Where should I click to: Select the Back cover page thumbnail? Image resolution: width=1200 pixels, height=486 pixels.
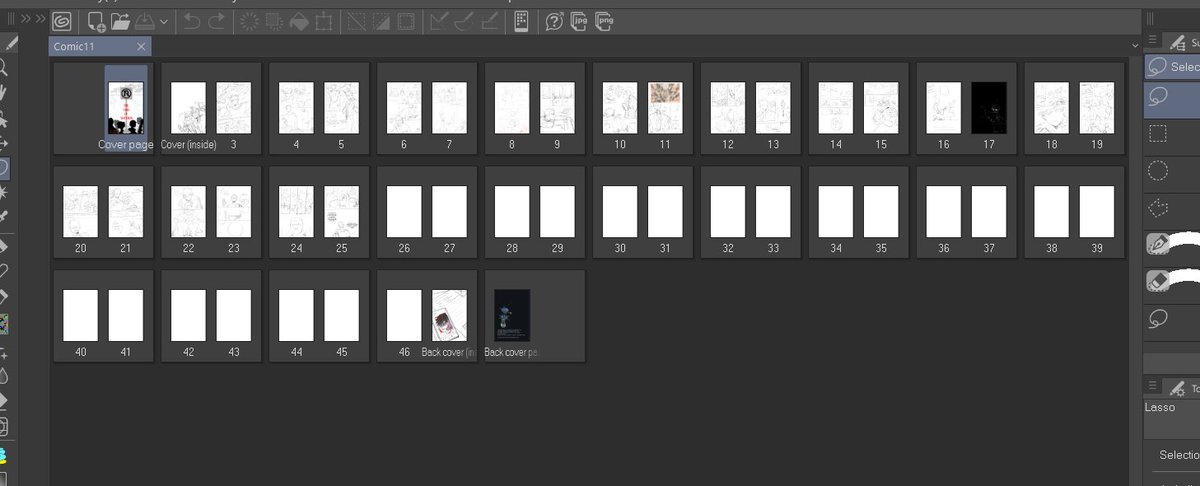click(x=512, y=315)
